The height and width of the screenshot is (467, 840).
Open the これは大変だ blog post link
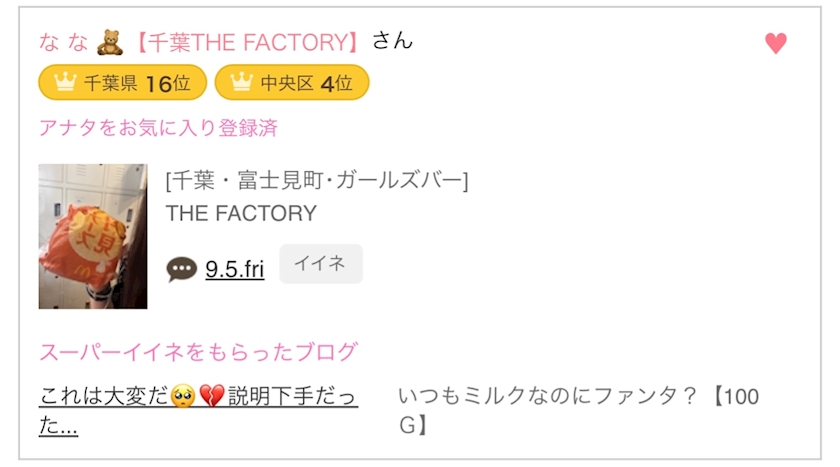198,410
